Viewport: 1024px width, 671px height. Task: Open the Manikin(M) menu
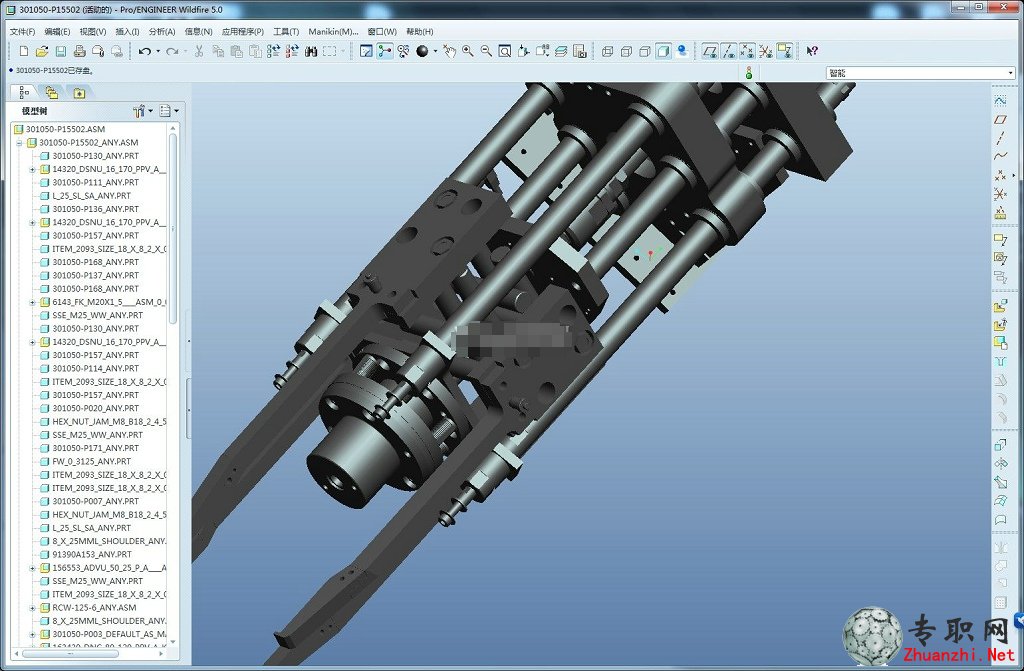333,31
